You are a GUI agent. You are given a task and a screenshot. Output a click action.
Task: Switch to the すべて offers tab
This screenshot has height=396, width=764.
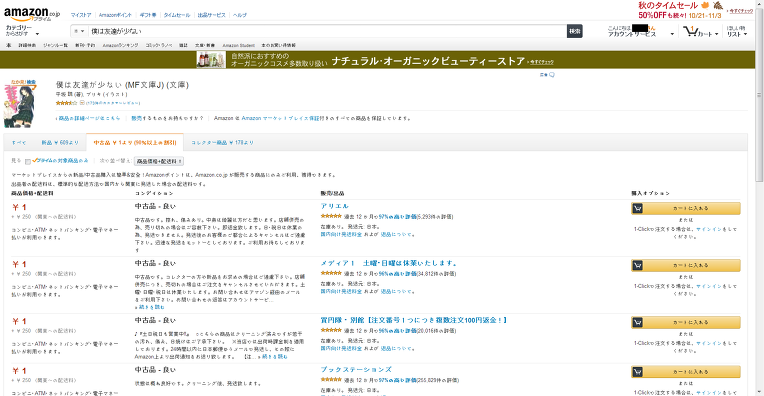19,143
